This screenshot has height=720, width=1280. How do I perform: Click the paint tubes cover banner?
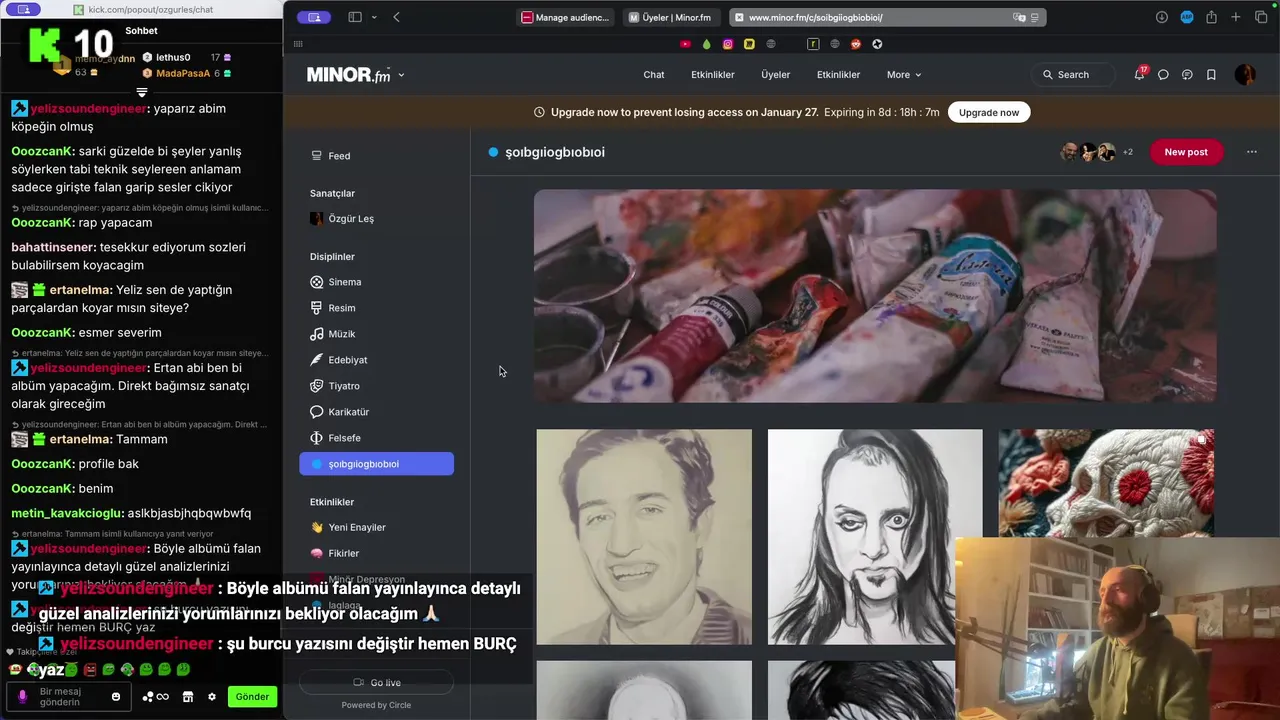click(x=875, y=296)
